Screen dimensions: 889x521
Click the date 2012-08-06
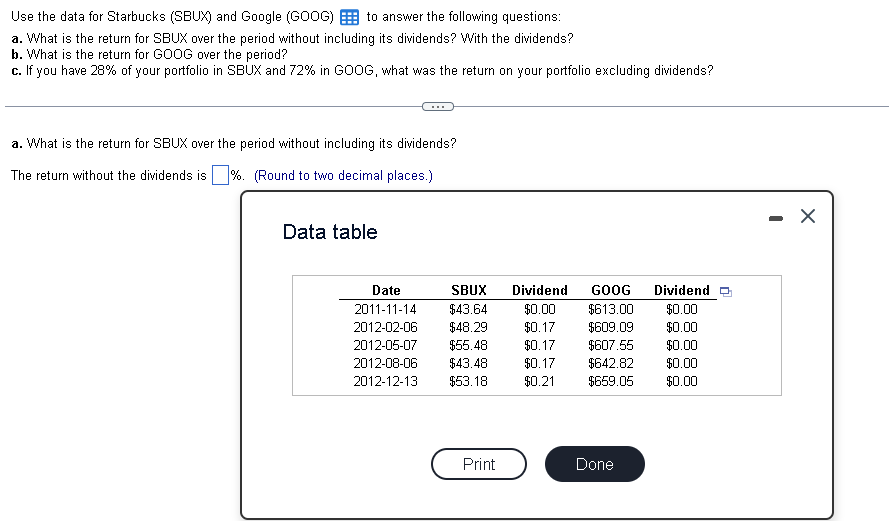coord(386,363)
